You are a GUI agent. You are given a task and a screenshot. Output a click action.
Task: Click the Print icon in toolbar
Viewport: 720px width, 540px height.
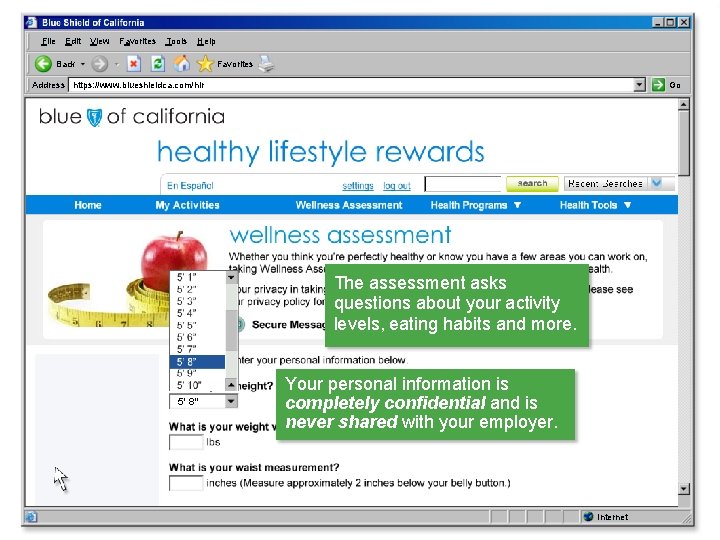266,64
